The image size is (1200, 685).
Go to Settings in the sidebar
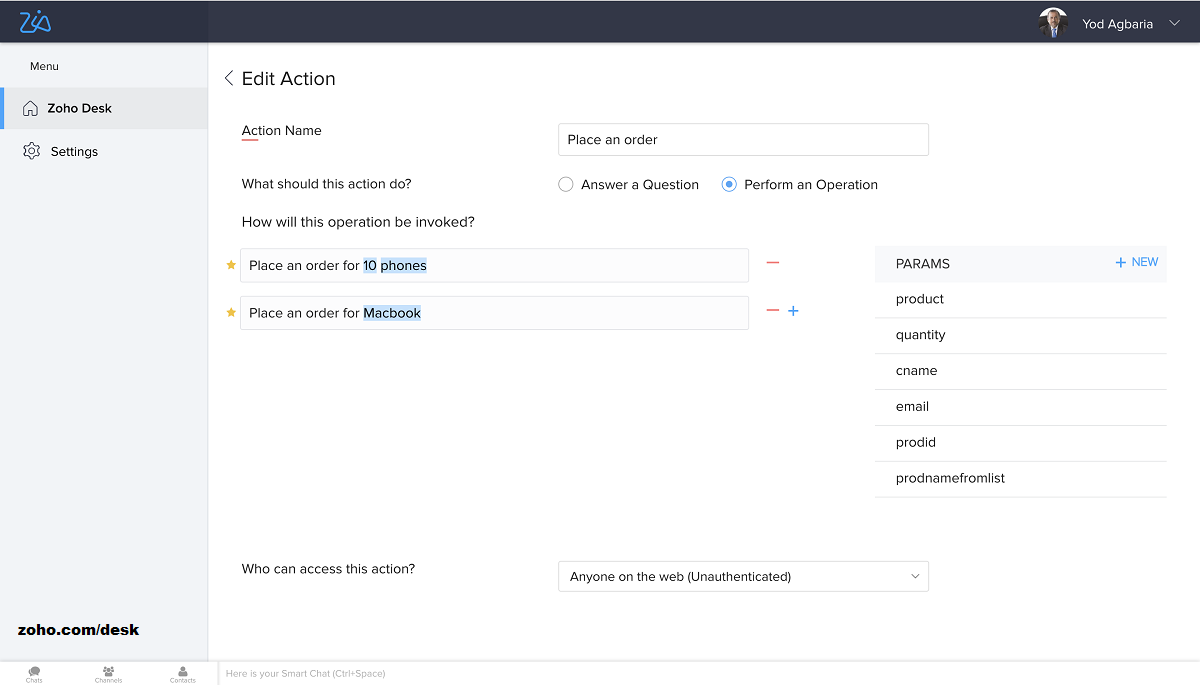click(x=74, y=152)
